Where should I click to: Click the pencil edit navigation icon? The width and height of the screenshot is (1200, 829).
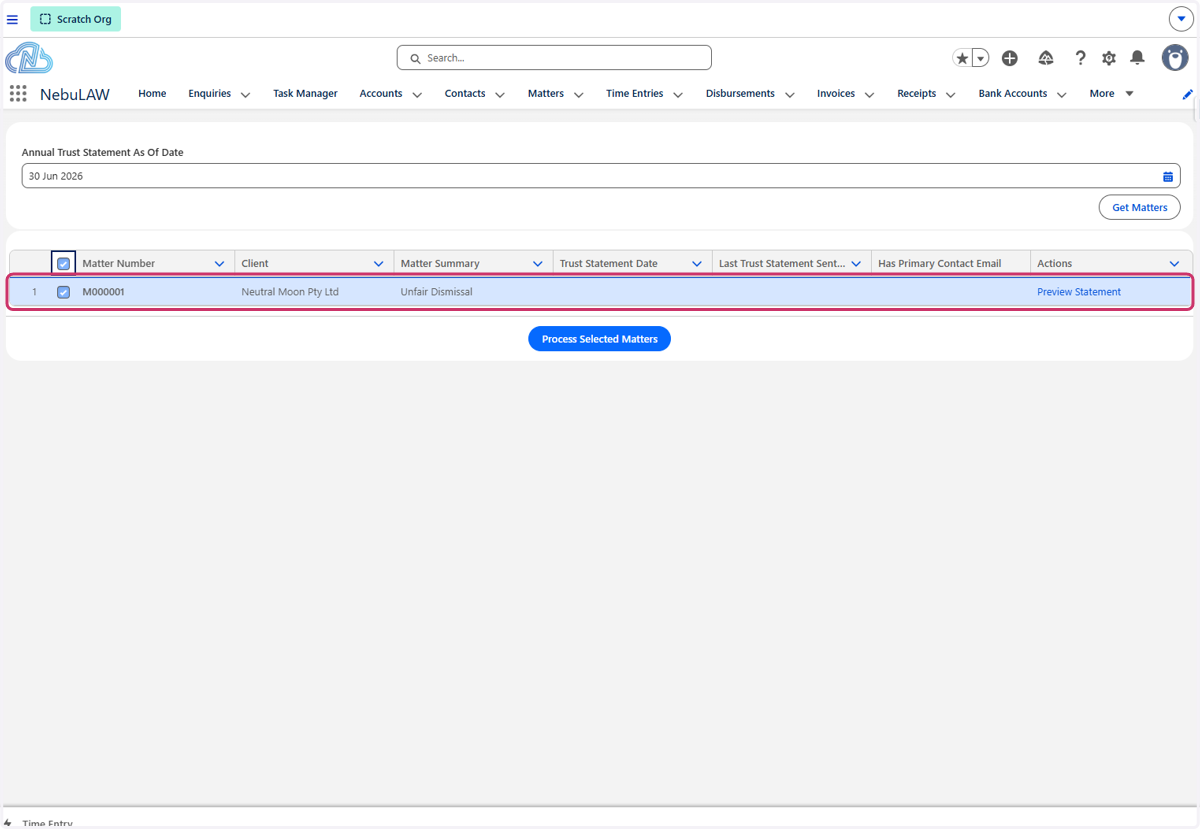coord(1188,94)
